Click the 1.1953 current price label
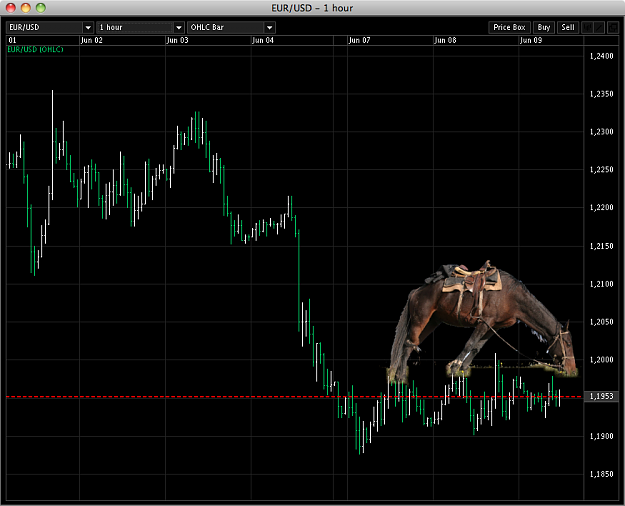 [601, 396]
